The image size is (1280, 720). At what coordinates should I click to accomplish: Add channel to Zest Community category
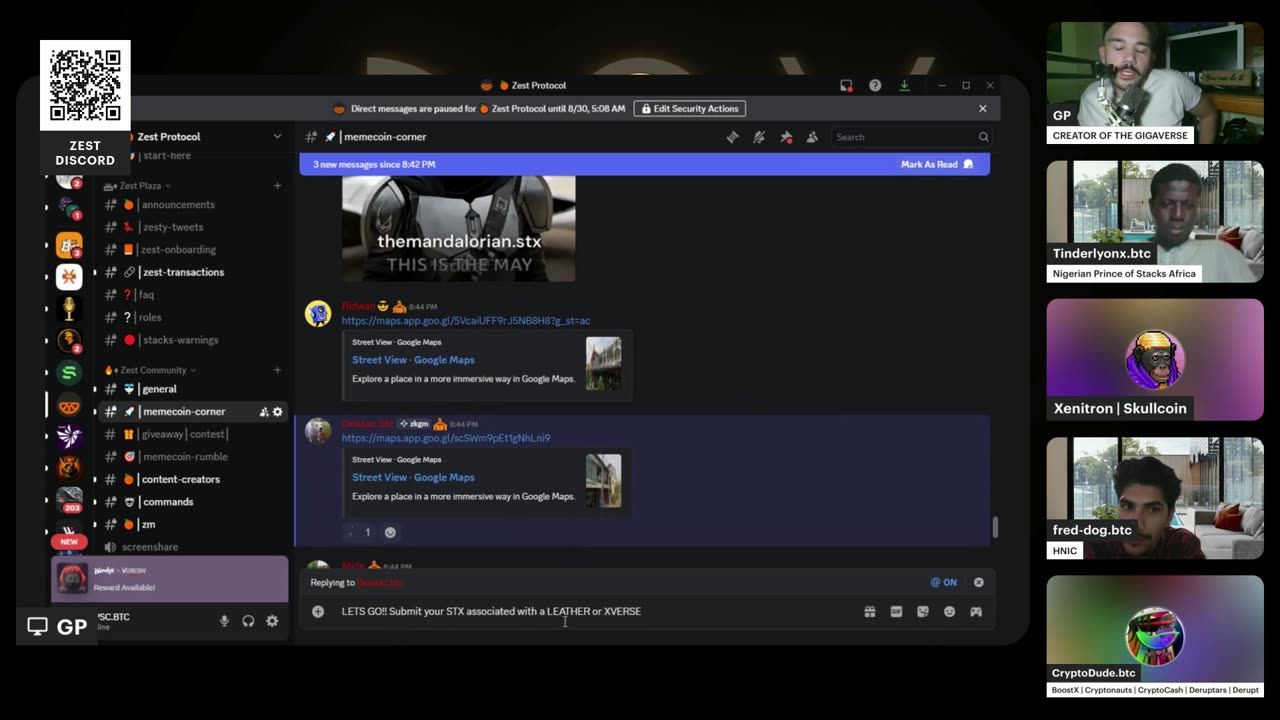pos(277,370)
